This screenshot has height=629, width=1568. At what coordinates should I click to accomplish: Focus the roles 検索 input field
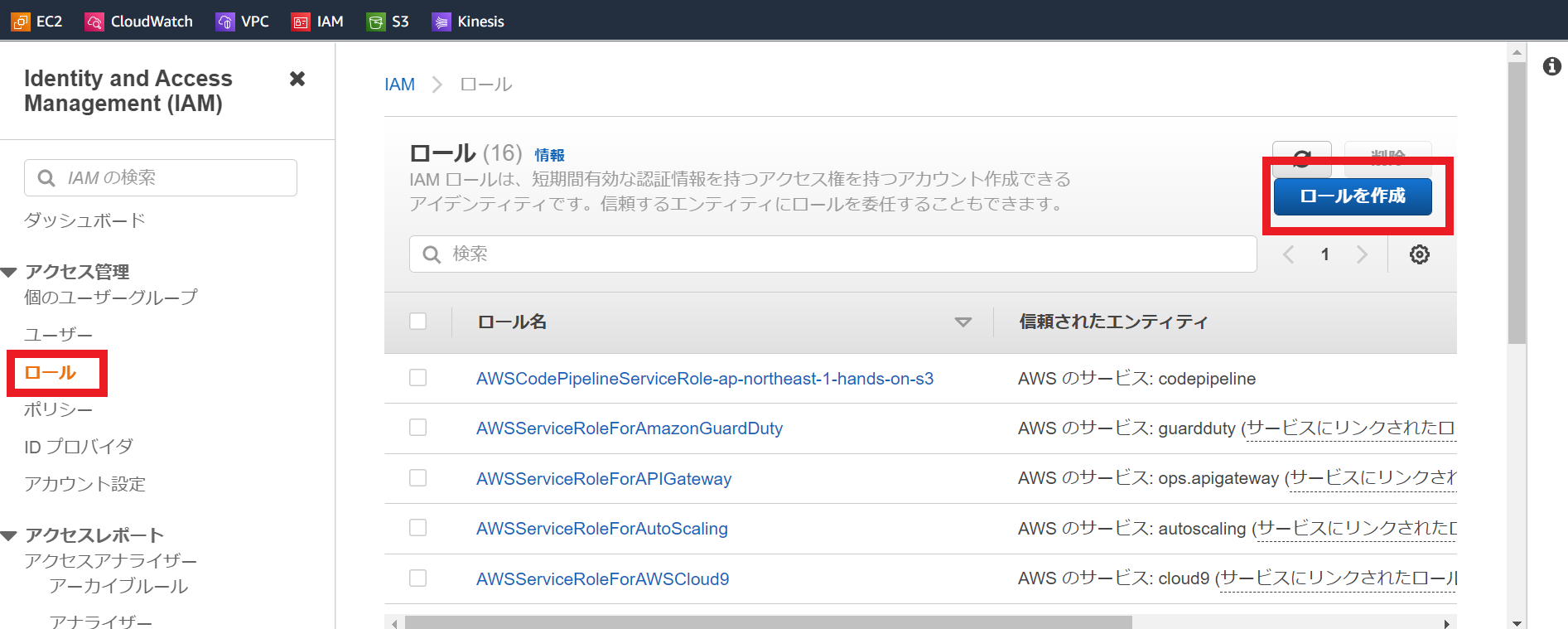point(832,254)
